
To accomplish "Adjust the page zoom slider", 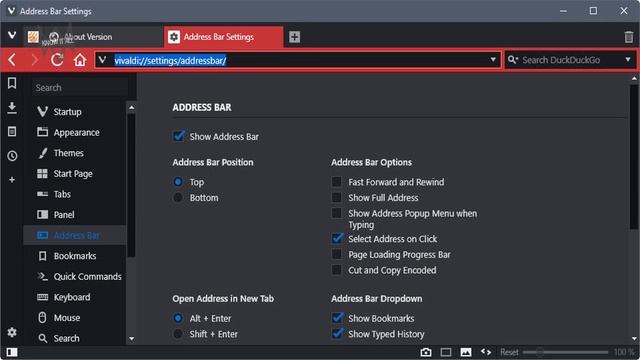I will 565,352.
